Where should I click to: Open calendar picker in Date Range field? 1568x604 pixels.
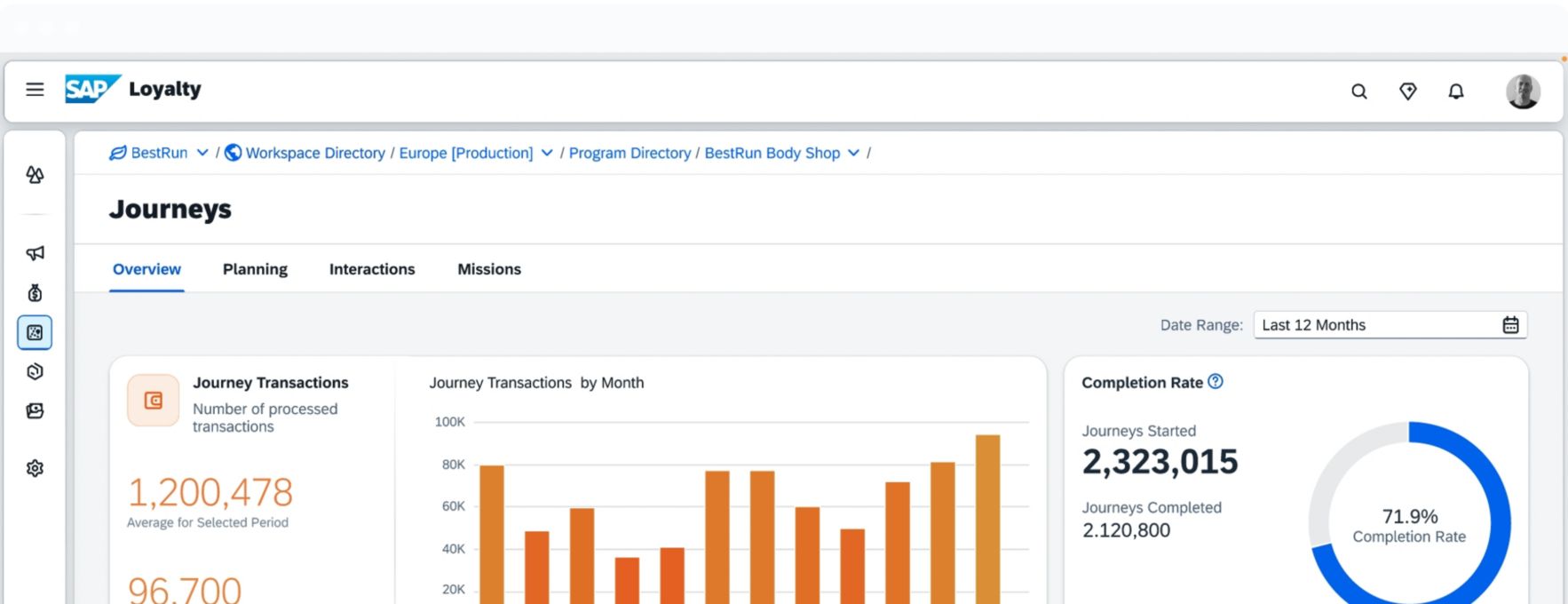(x=1509, y=325)
